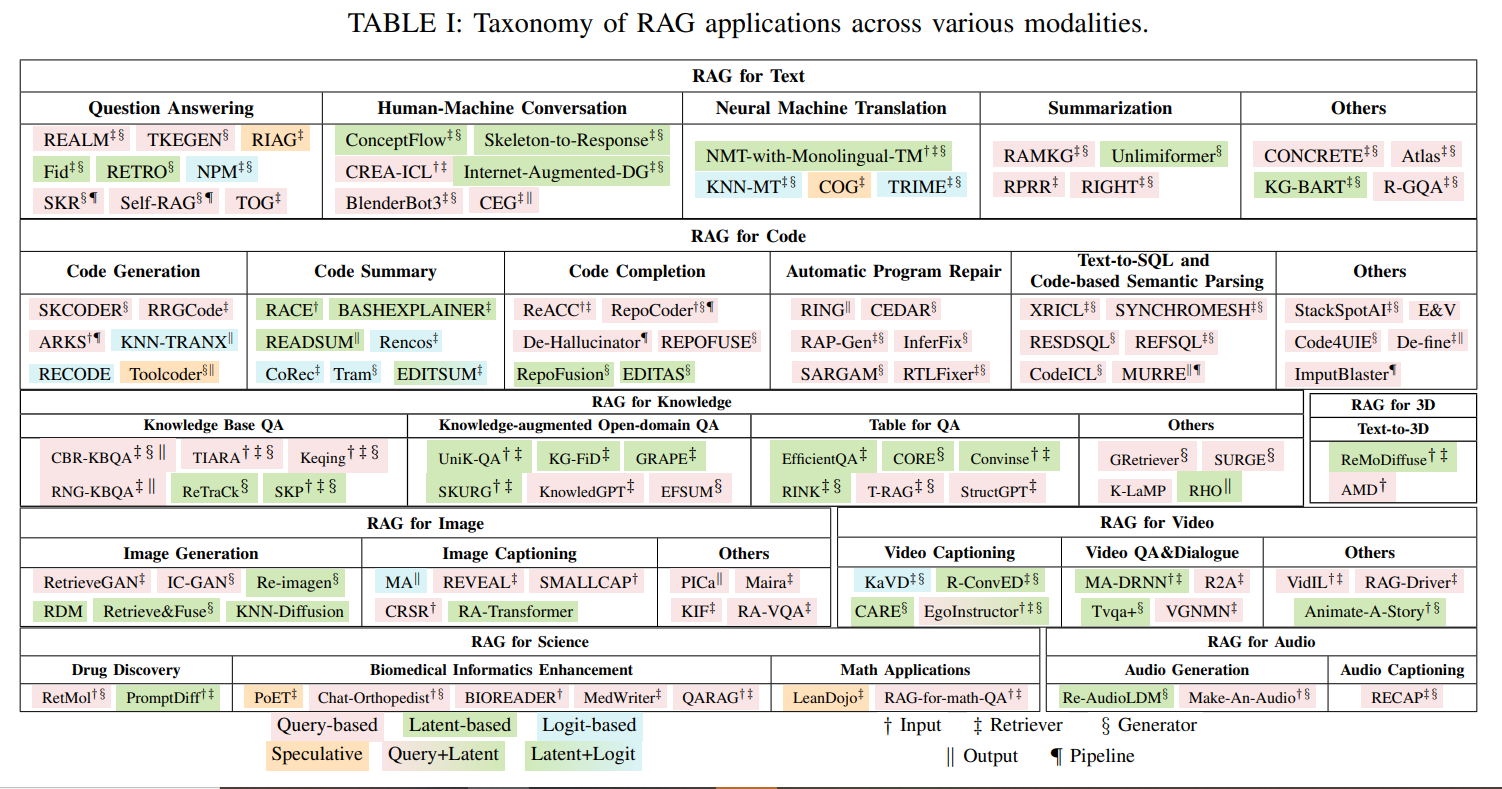The image size is (1502, 789).
Task: Select the LeanDojo entry
Action: [x=828, y=697]
